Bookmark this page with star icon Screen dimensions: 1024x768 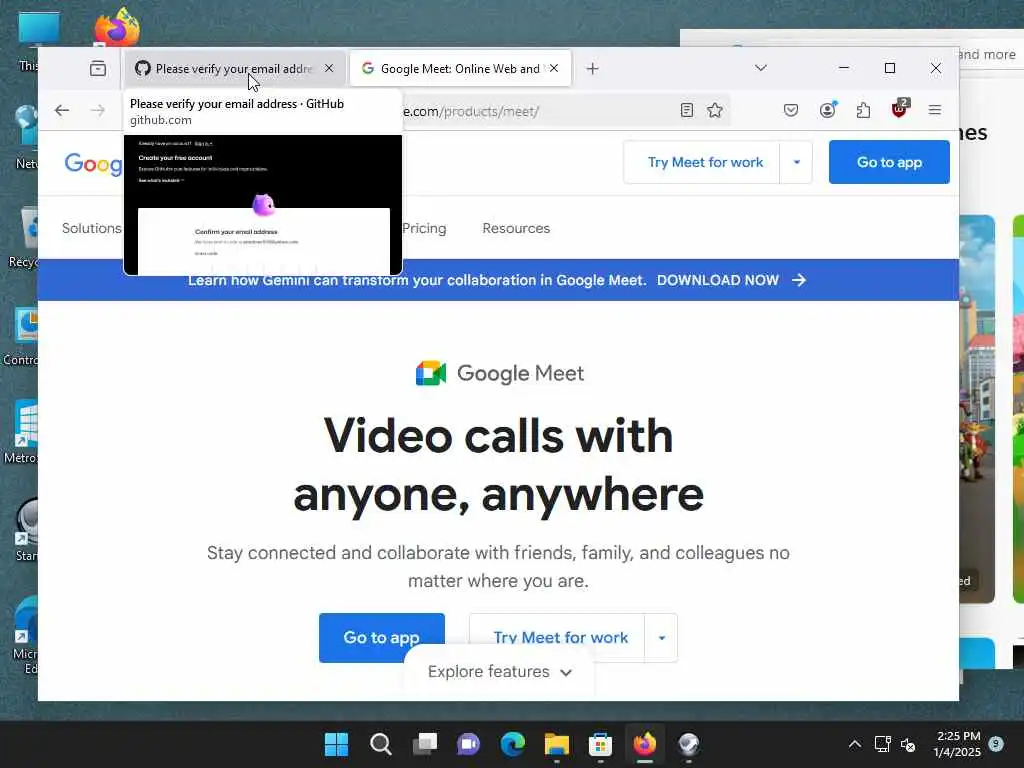(x=715, y=110)
